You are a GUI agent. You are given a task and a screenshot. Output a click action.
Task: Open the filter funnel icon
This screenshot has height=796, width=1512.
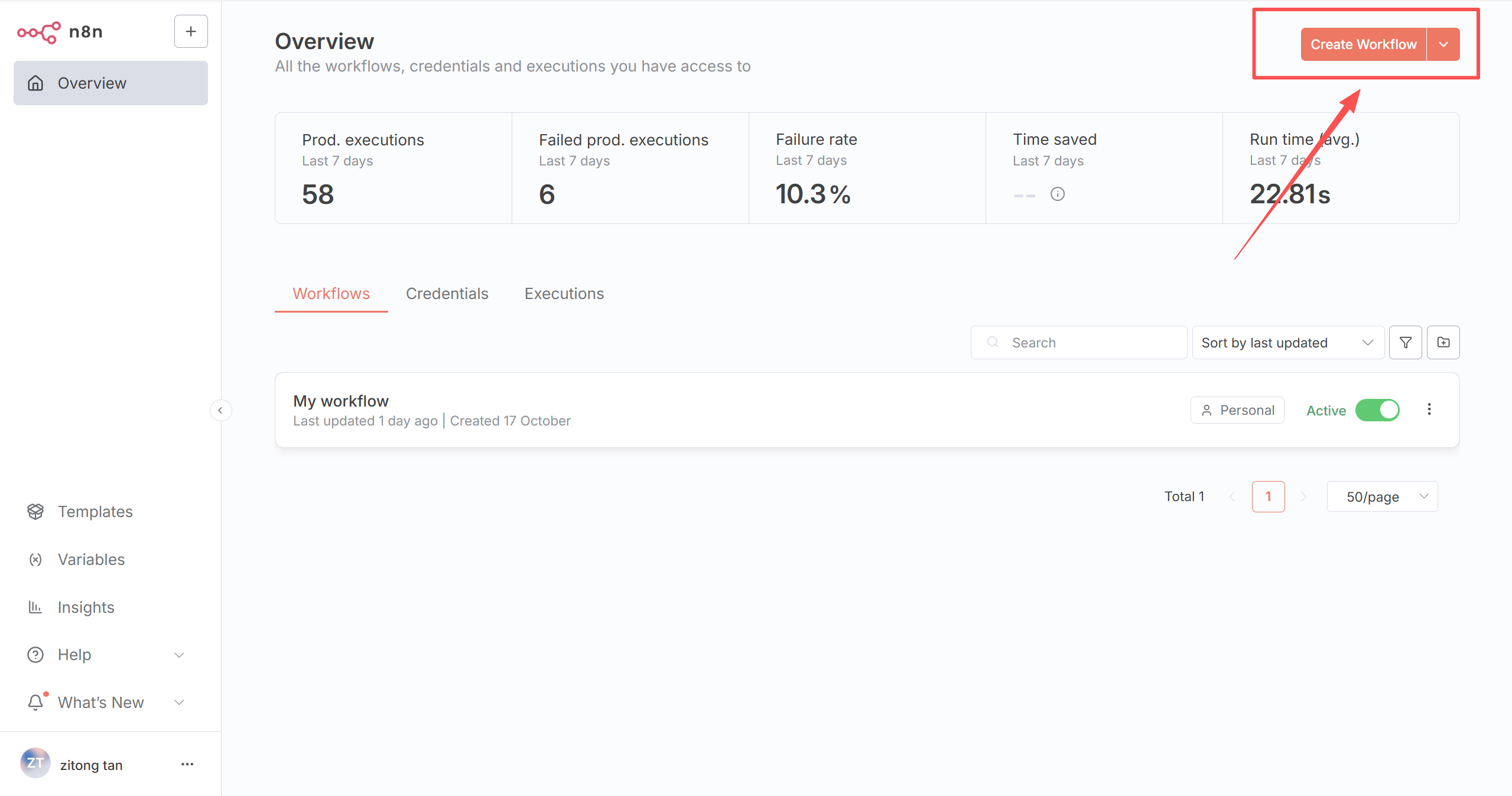coord(1405,342)
